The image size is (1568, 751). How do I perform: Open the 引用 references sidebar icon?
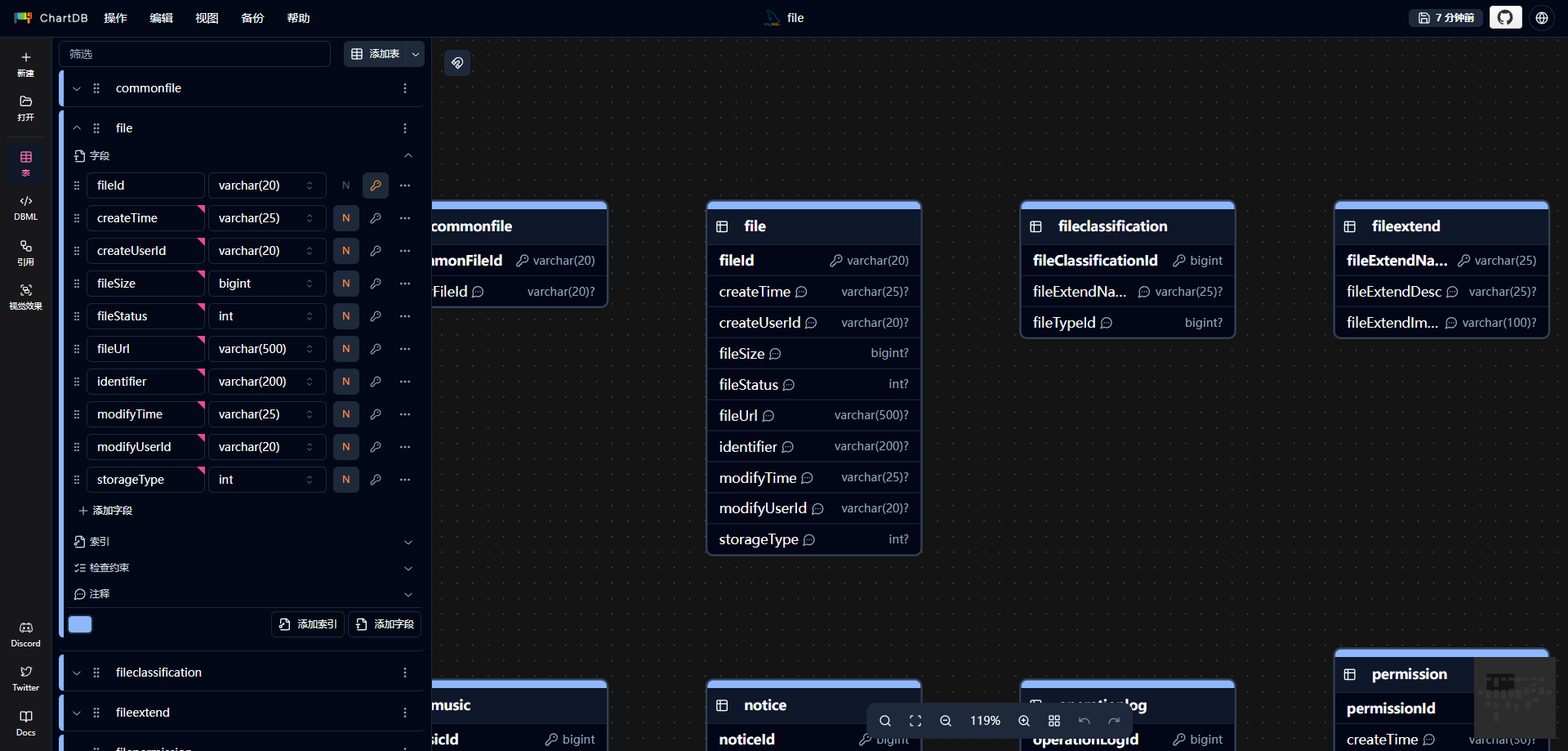[25, 253]
